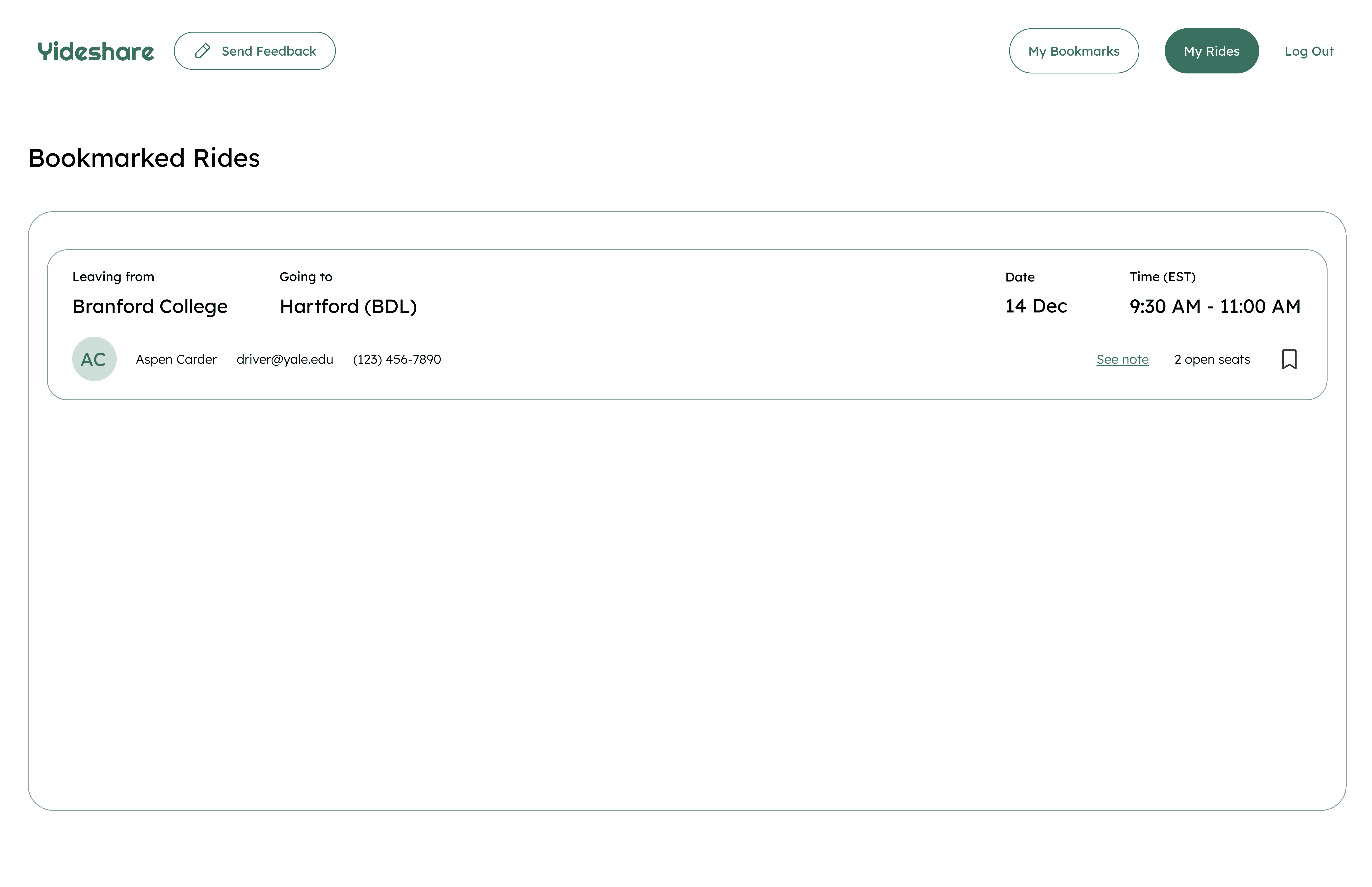Click the AC avatar circle
This screenshot has height=887, width=1372.
click(94, 359)
